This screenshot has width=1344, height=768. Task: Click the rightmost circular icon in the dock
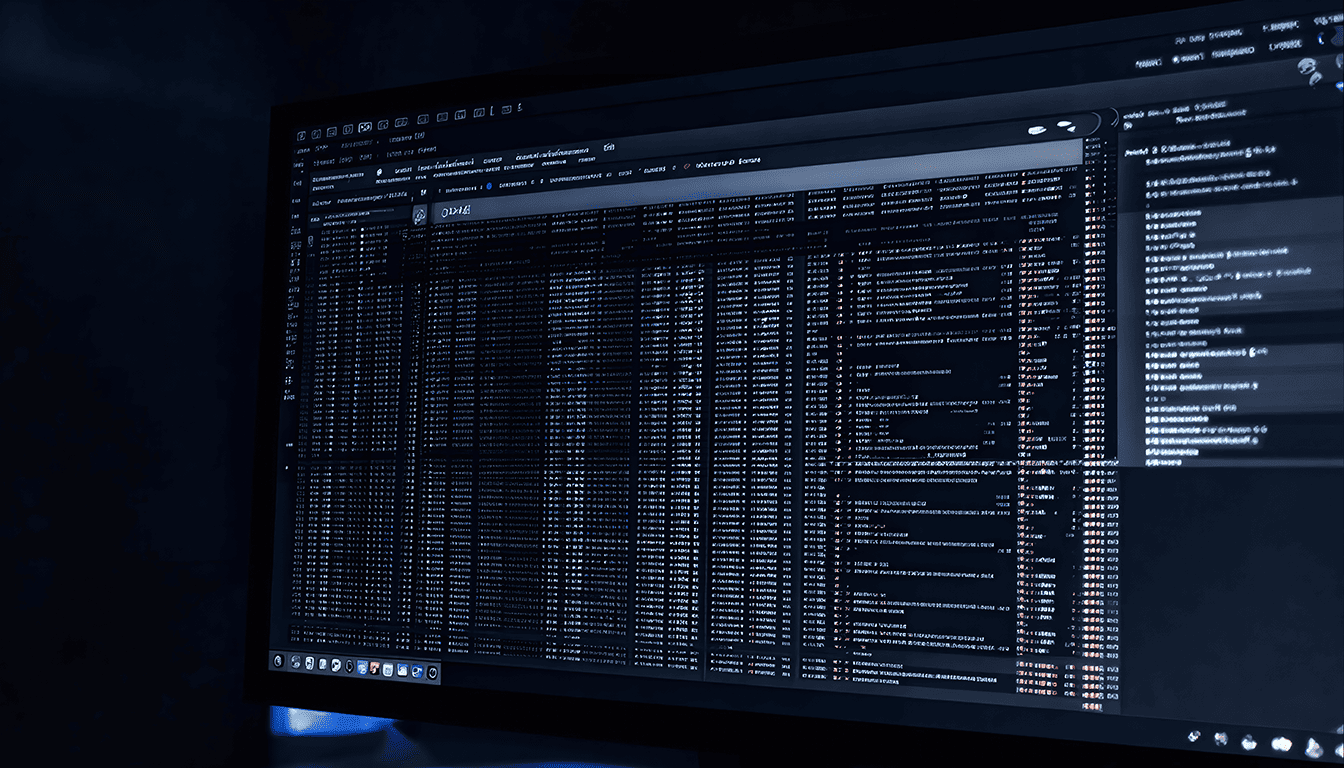click(432, 673)
